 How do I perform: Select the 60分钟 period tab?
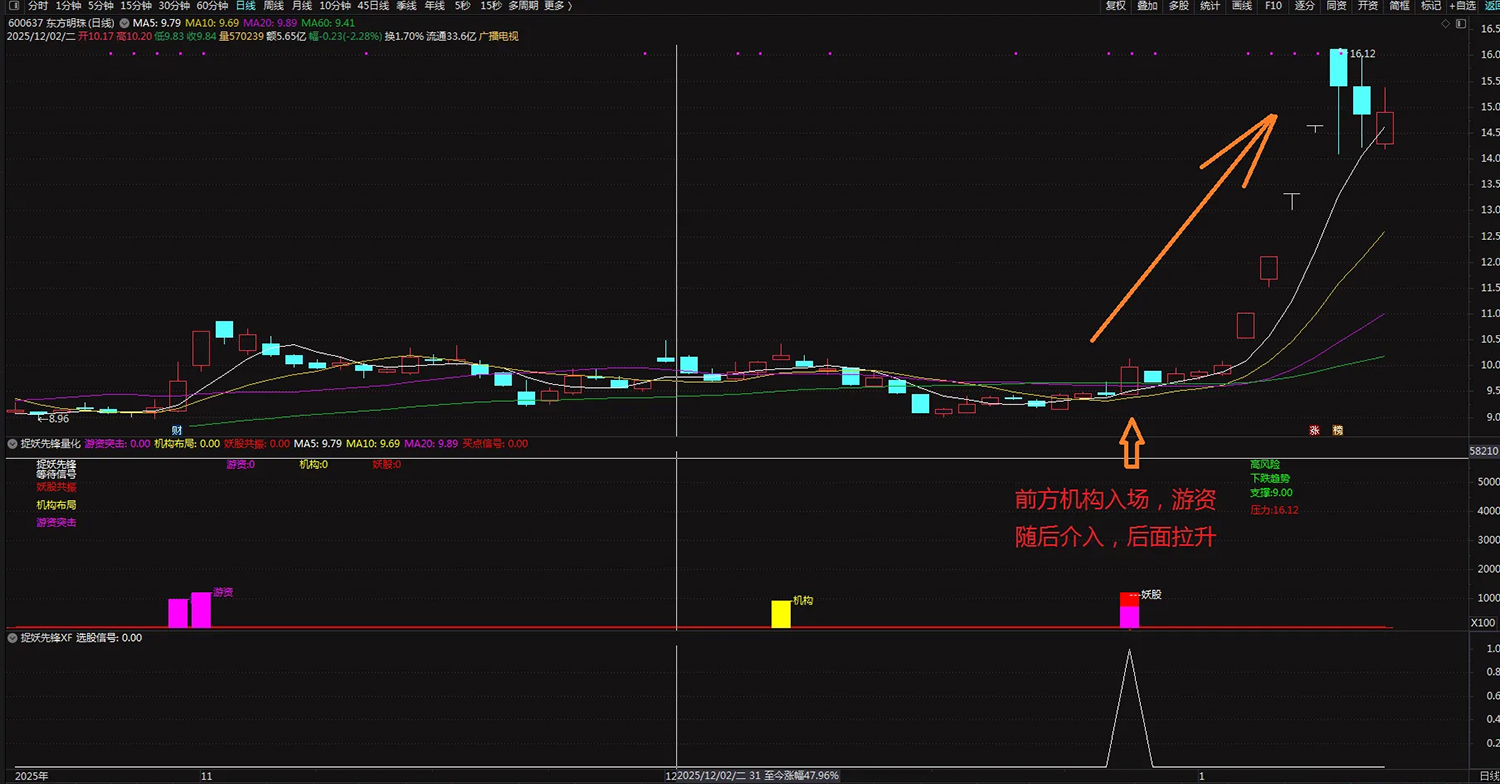[212, 6]
